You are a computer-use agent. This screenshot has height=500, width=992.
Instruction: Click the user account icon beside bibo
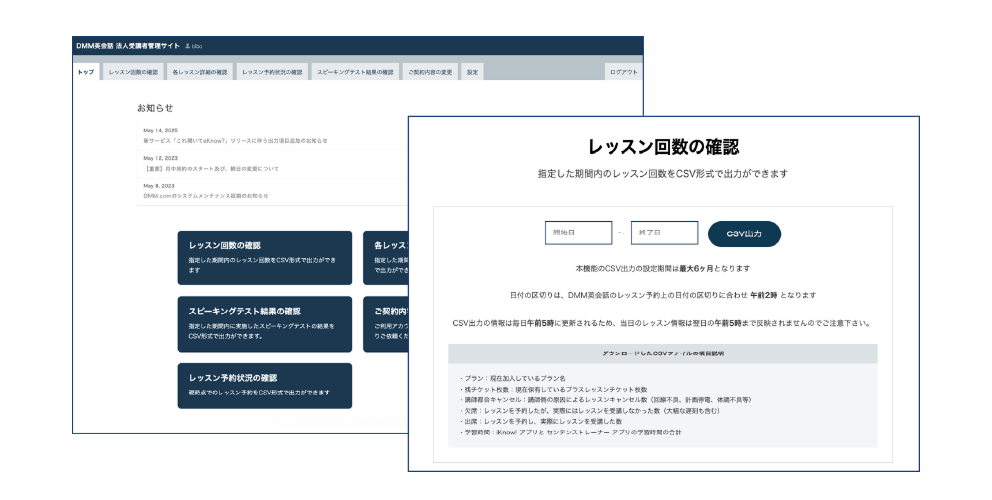[x=187, y=46]
